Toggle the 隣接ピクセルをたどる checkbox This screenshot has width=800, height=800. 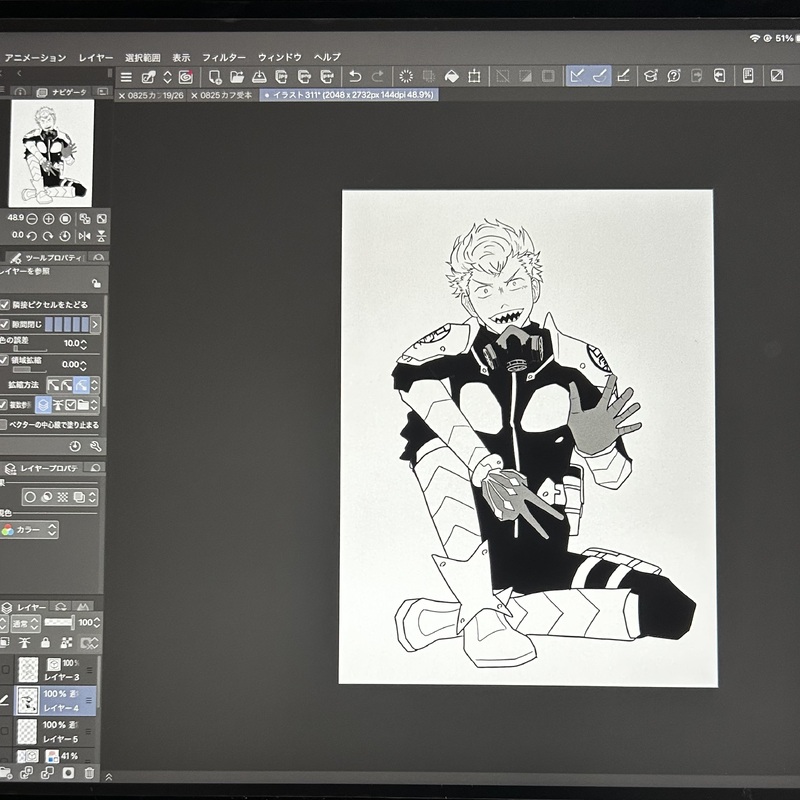[x=5, y=305]
